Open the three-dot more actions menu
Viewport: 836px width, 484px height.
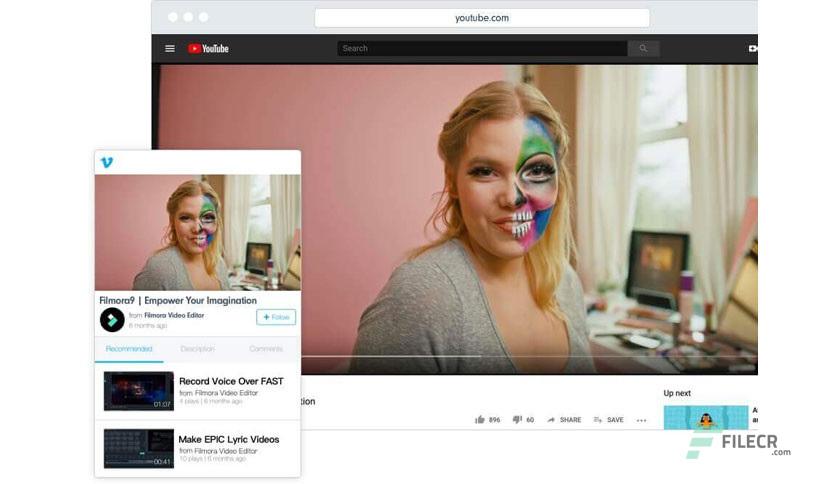(641, 420)
